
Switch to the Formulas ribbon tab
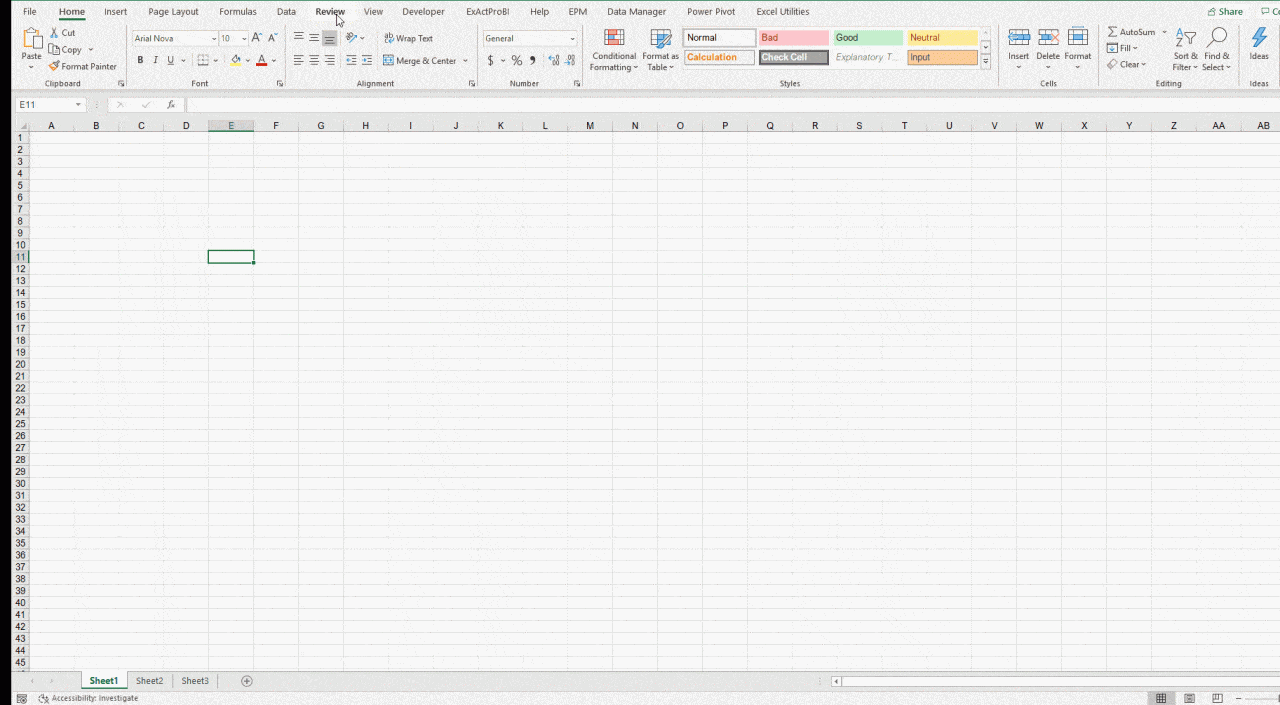click(238, 12)
